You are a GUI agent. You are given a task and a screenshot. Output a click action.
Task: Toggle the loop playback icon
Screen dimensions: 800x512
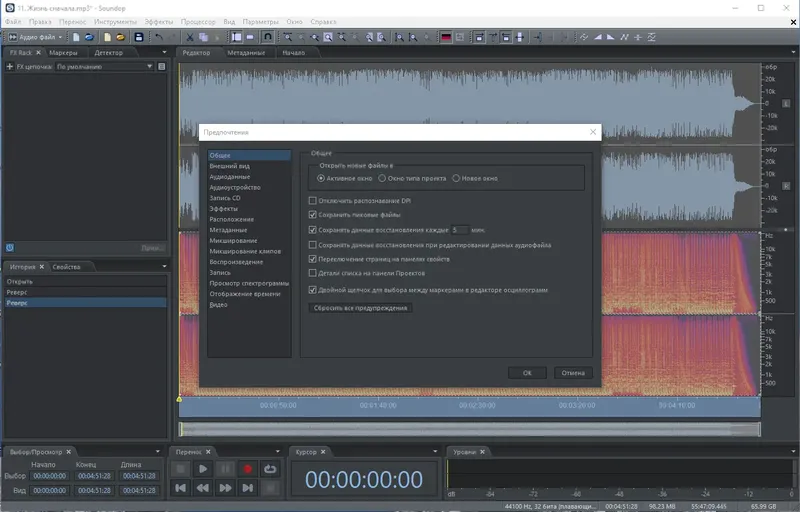(270, 468)
